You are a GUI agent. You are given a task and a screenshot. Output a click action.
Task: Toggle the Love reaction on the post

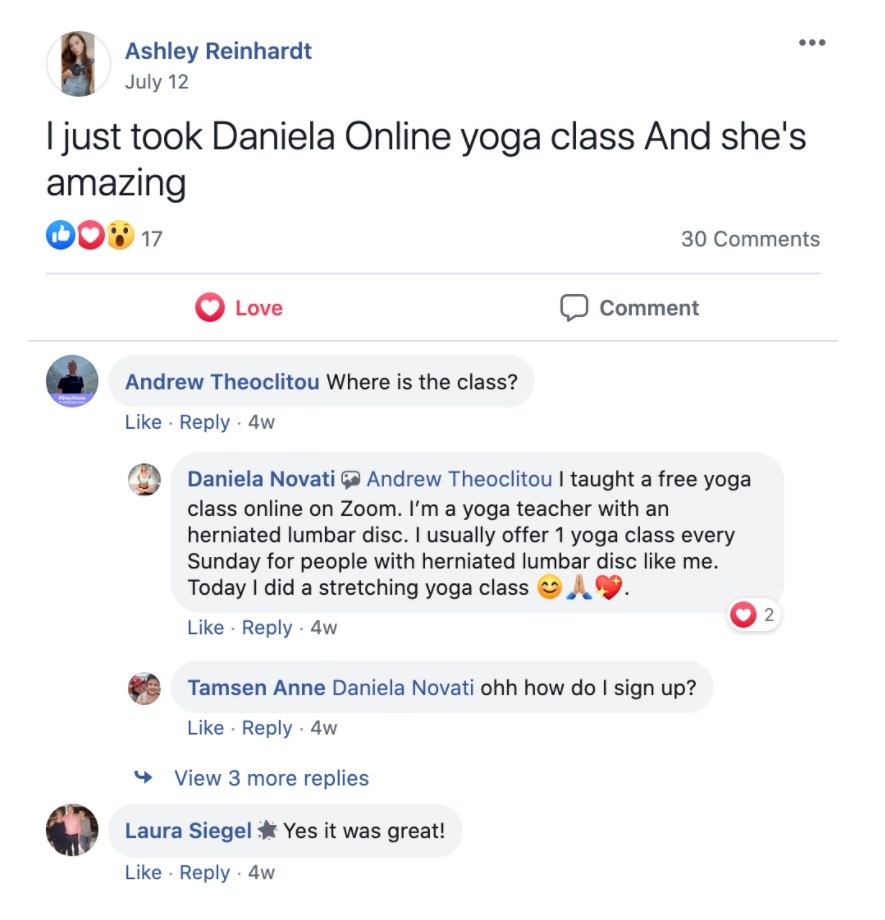(x=239, y=307)
